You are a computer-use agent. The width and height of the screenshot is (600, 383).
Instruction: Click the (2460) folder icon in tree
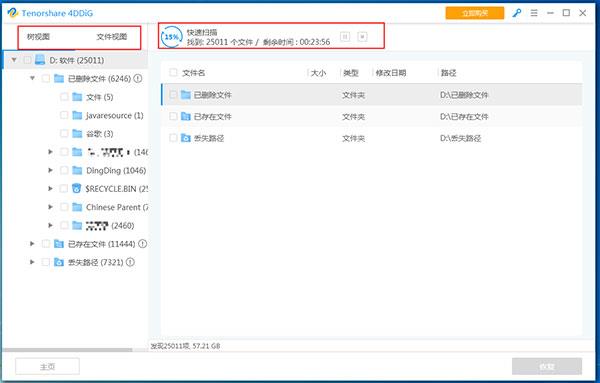77,225
